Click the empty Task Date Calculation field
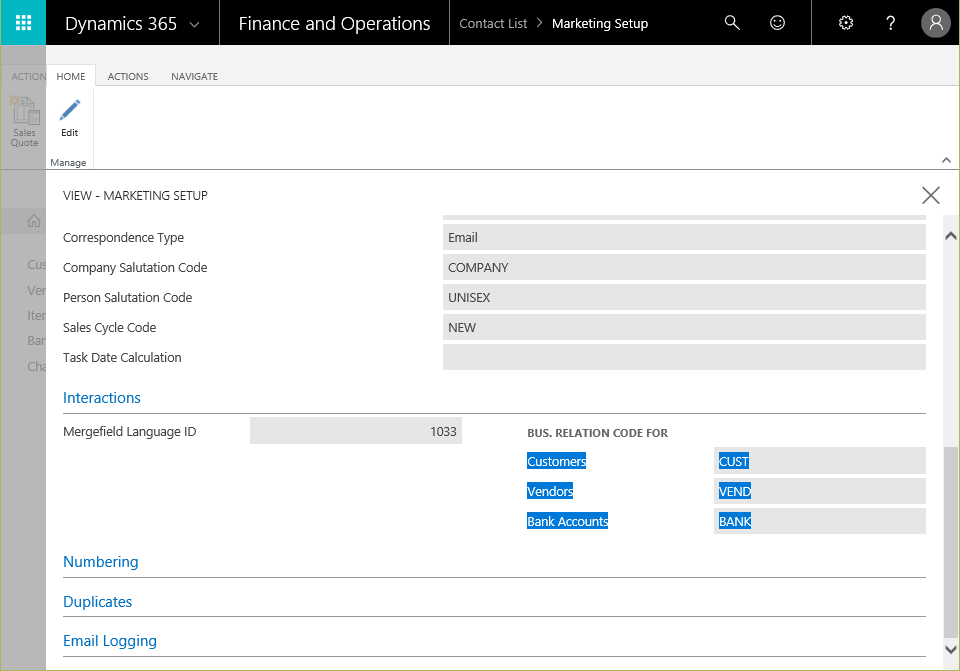 (684, 357)
